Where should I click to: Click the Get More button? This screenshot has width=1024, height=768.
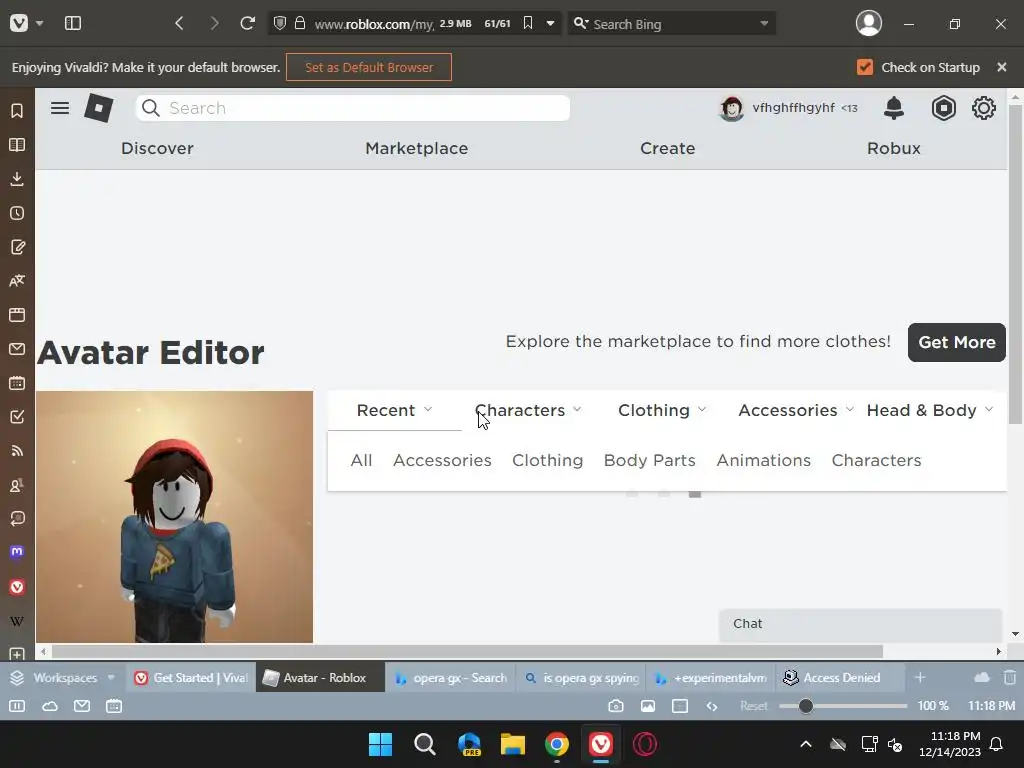tap(957, 342)
